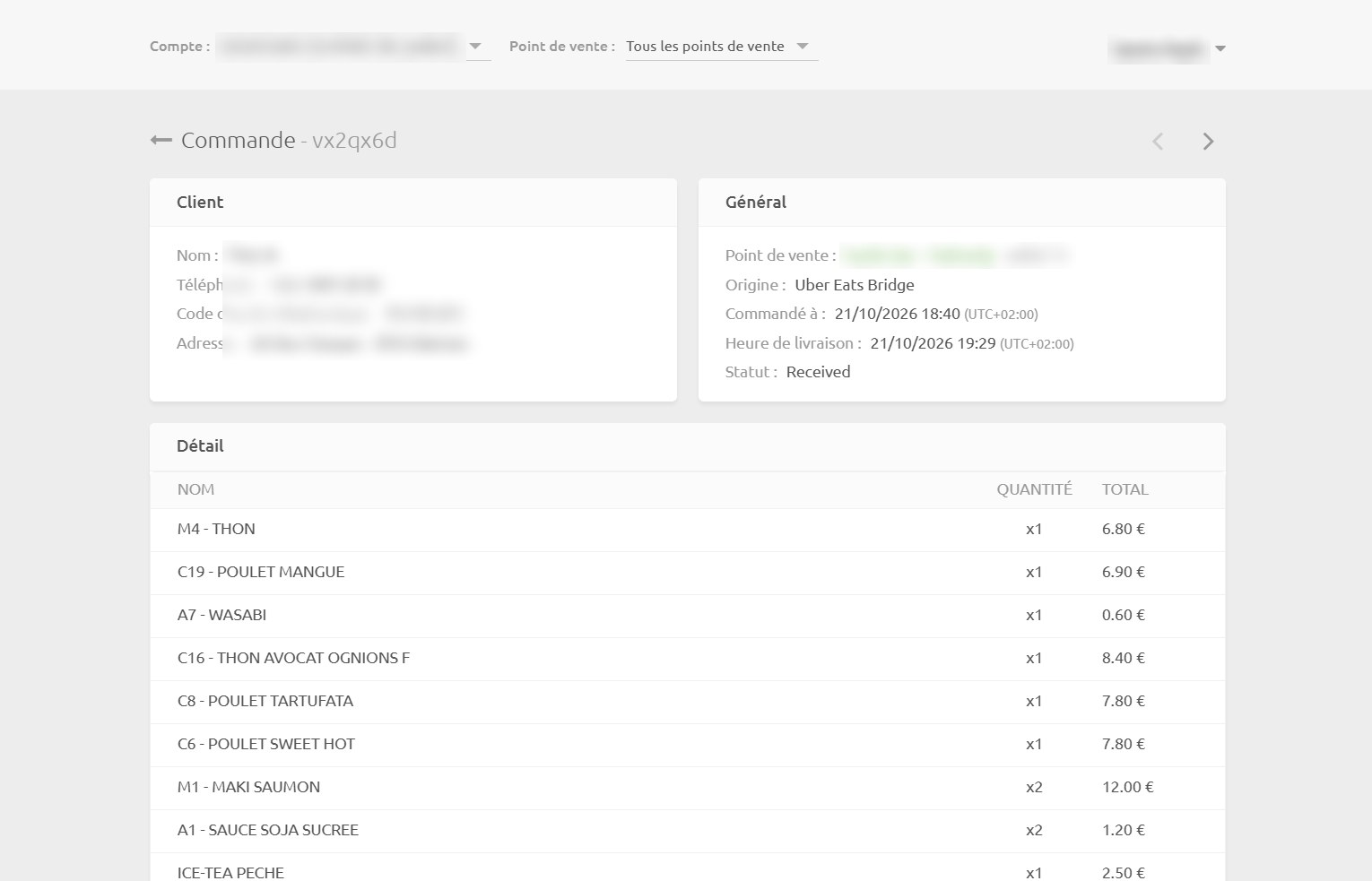Select the C8 - POULET TARTUFATA item
Image resolution: width=1372 pixels, height=881 pixels.
(265, 701)
